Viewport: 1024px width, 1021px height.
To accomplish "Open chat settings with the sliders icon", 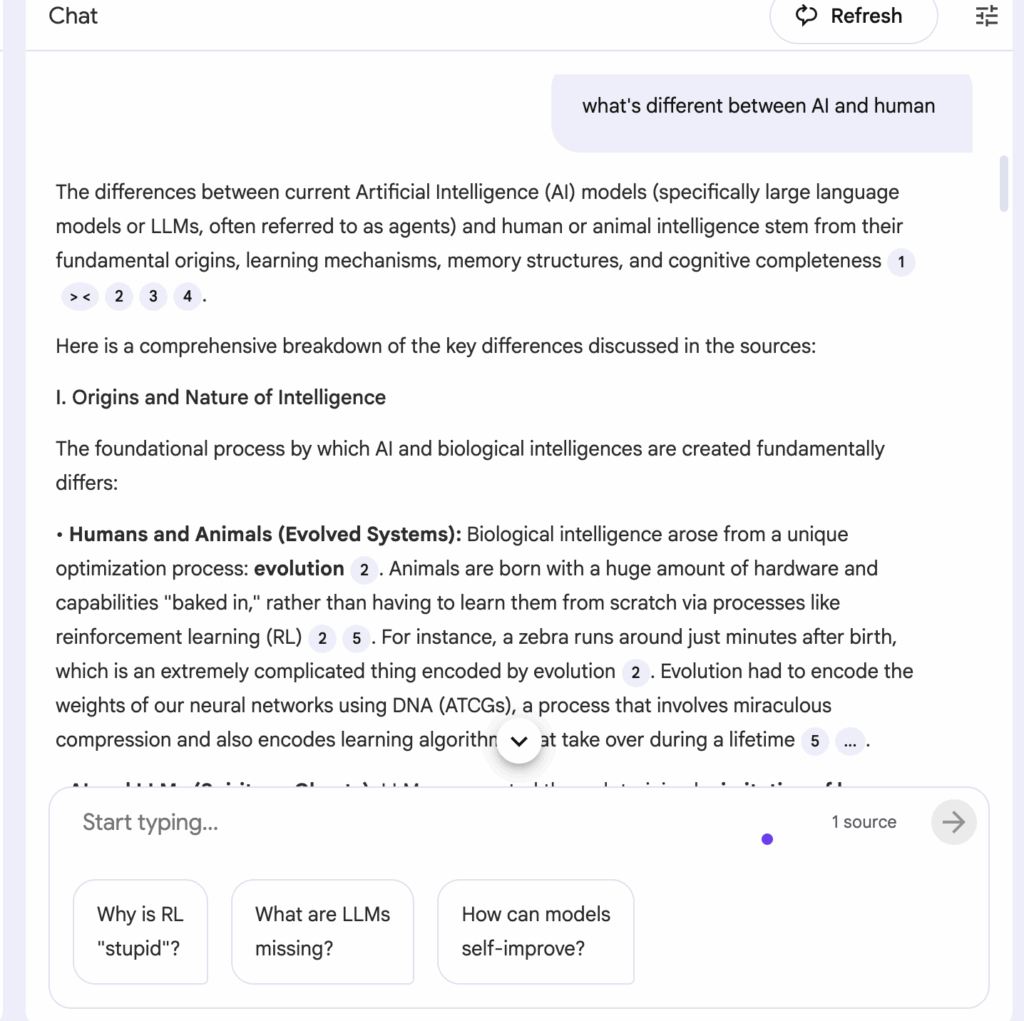I will coord(986,16).
